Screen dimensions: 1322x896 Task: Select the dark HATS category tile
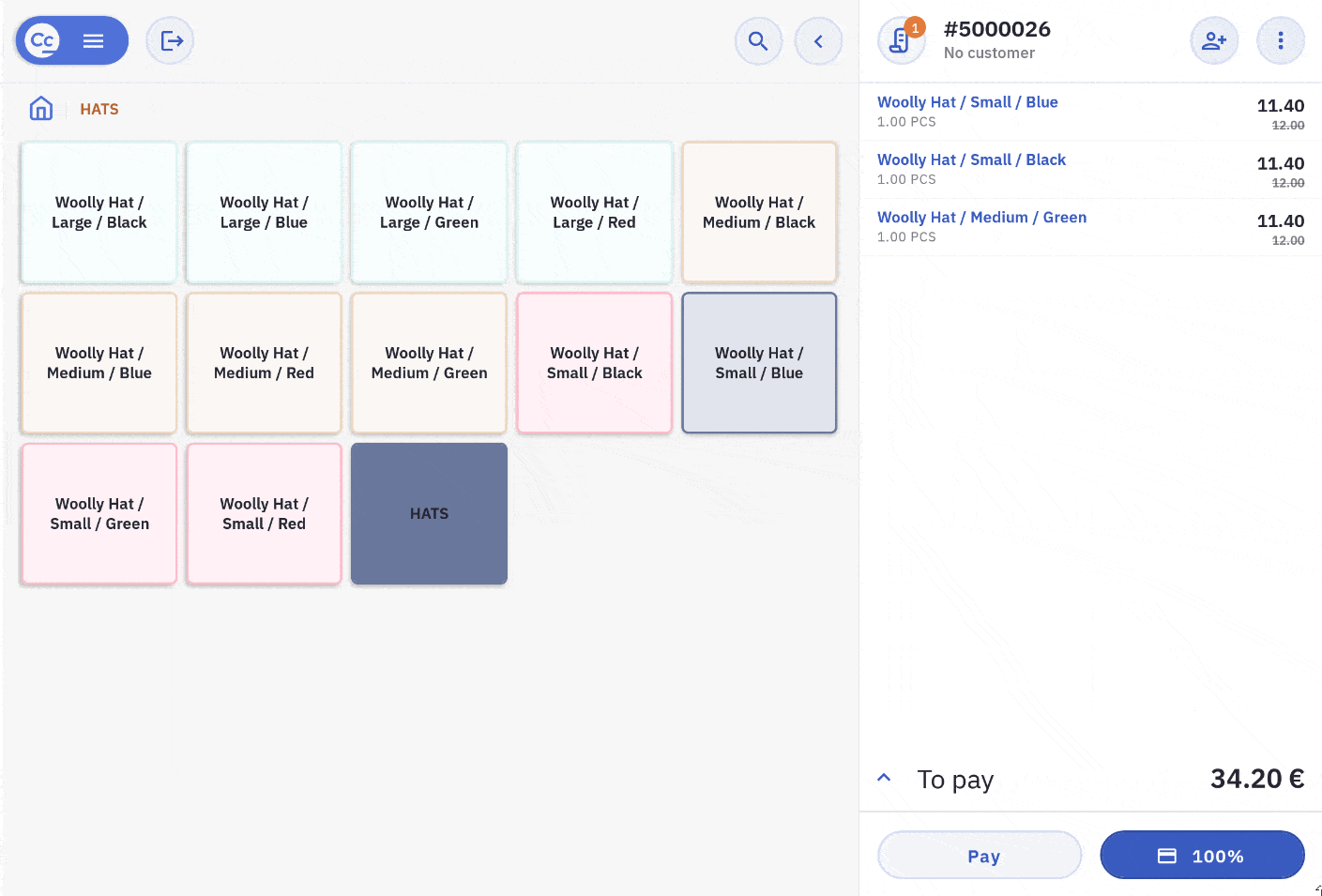point(429,513)
